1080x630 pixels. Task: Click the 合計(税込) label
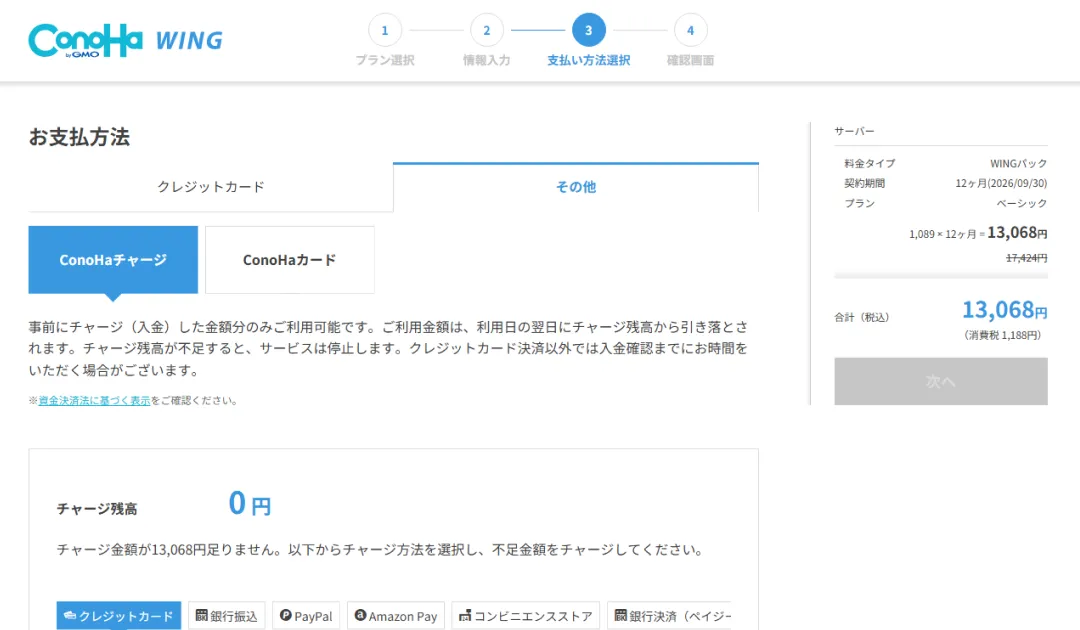862,317
